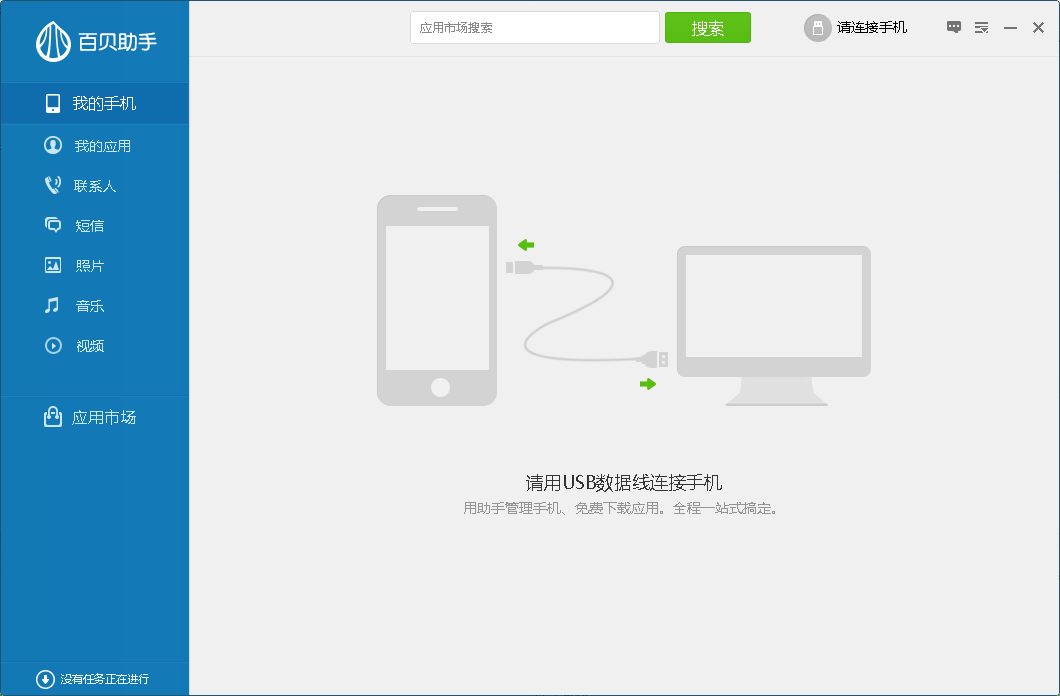This screenshot has width=1060, height=696.
Task: Click the phone connection status avatar icon
Action: (x=817, y=28)
